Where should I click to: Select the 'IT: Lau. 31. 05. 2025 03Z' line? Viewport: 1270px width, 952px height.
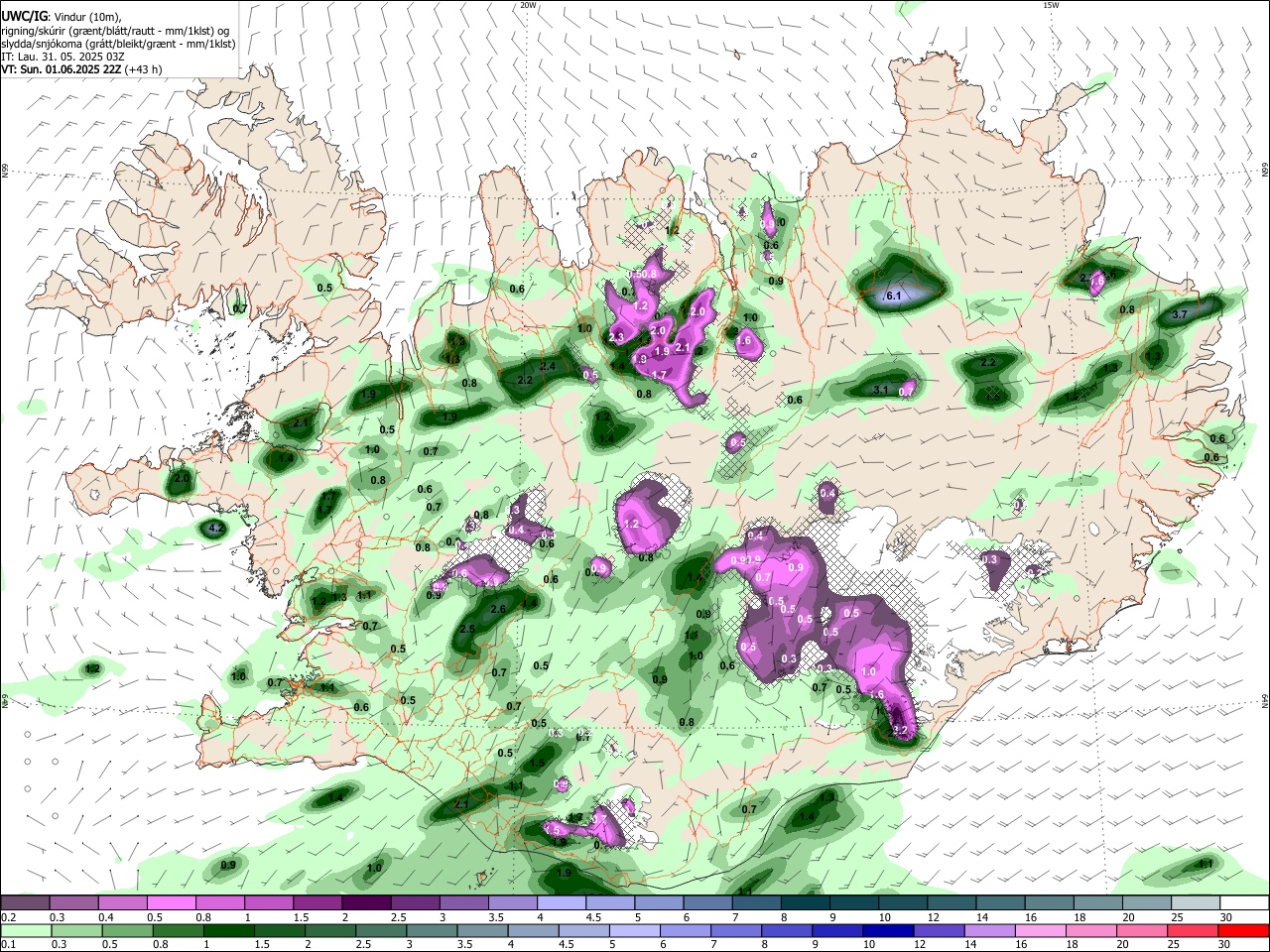pyautogui.click(x=62, y=57)
